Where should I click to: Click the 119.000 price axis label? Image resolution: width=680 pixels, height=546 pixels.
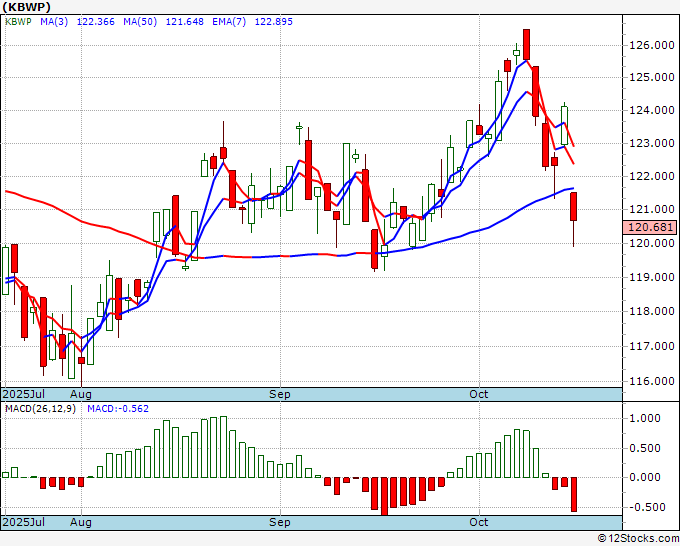point(651,277)
